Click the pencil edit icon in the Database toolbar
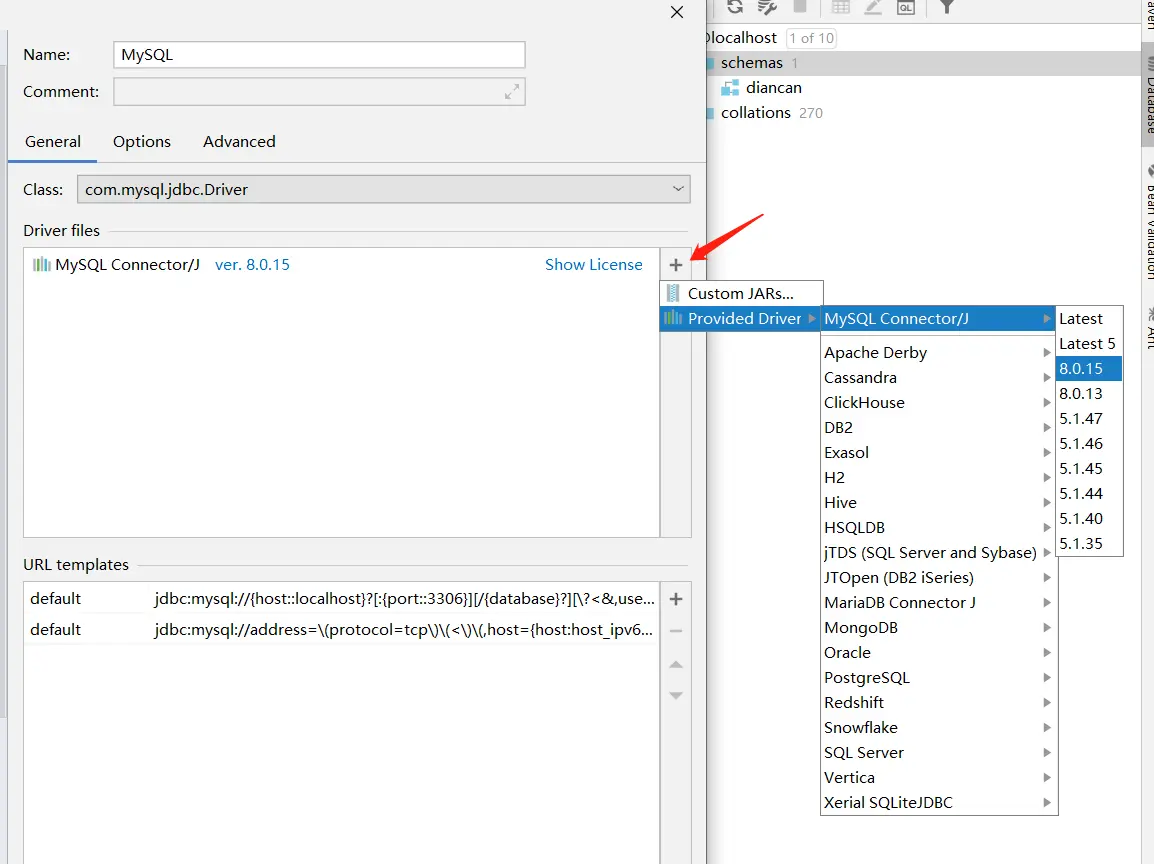1154x864 pixels. [873, 7]
